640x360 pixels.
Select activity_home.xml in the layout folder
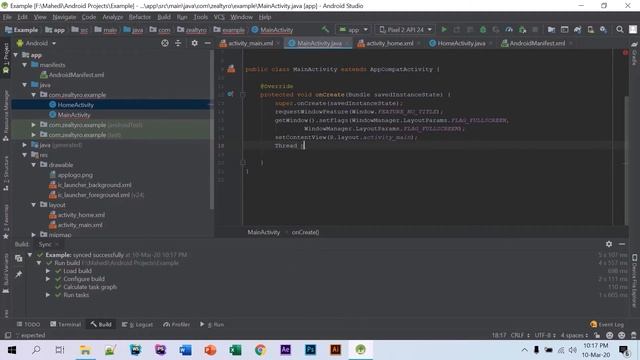click(81, 215)
